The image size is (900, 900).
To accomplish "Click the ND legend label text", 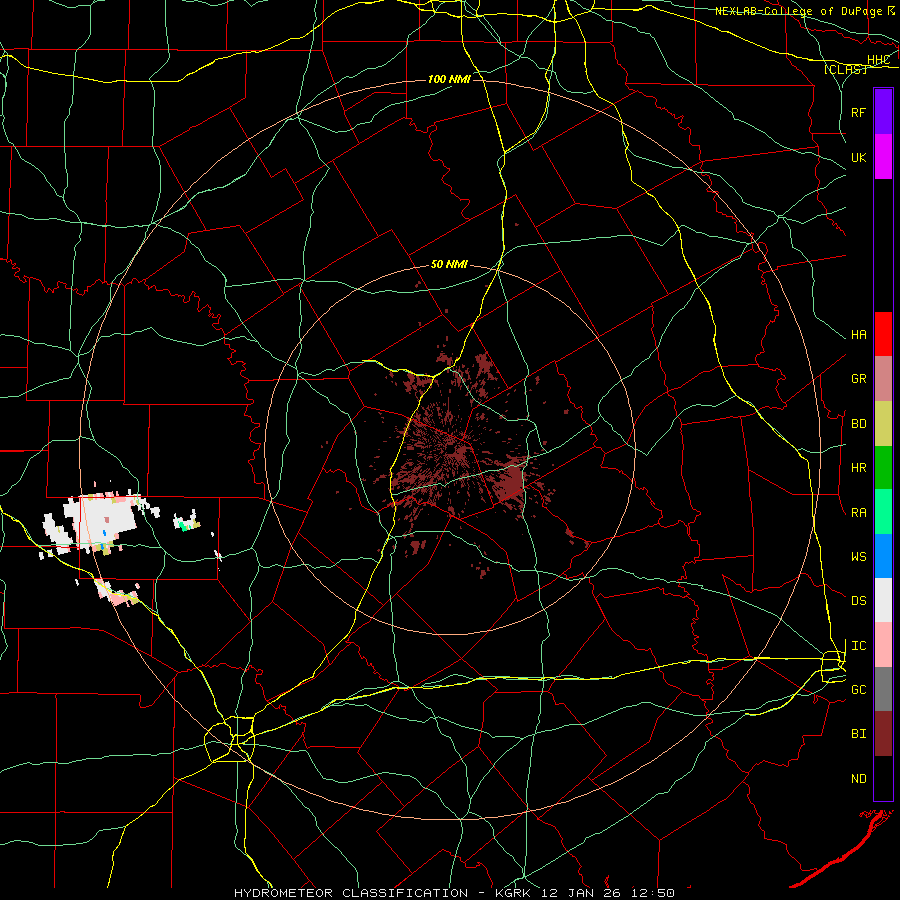I will click(x=859, y=779).
